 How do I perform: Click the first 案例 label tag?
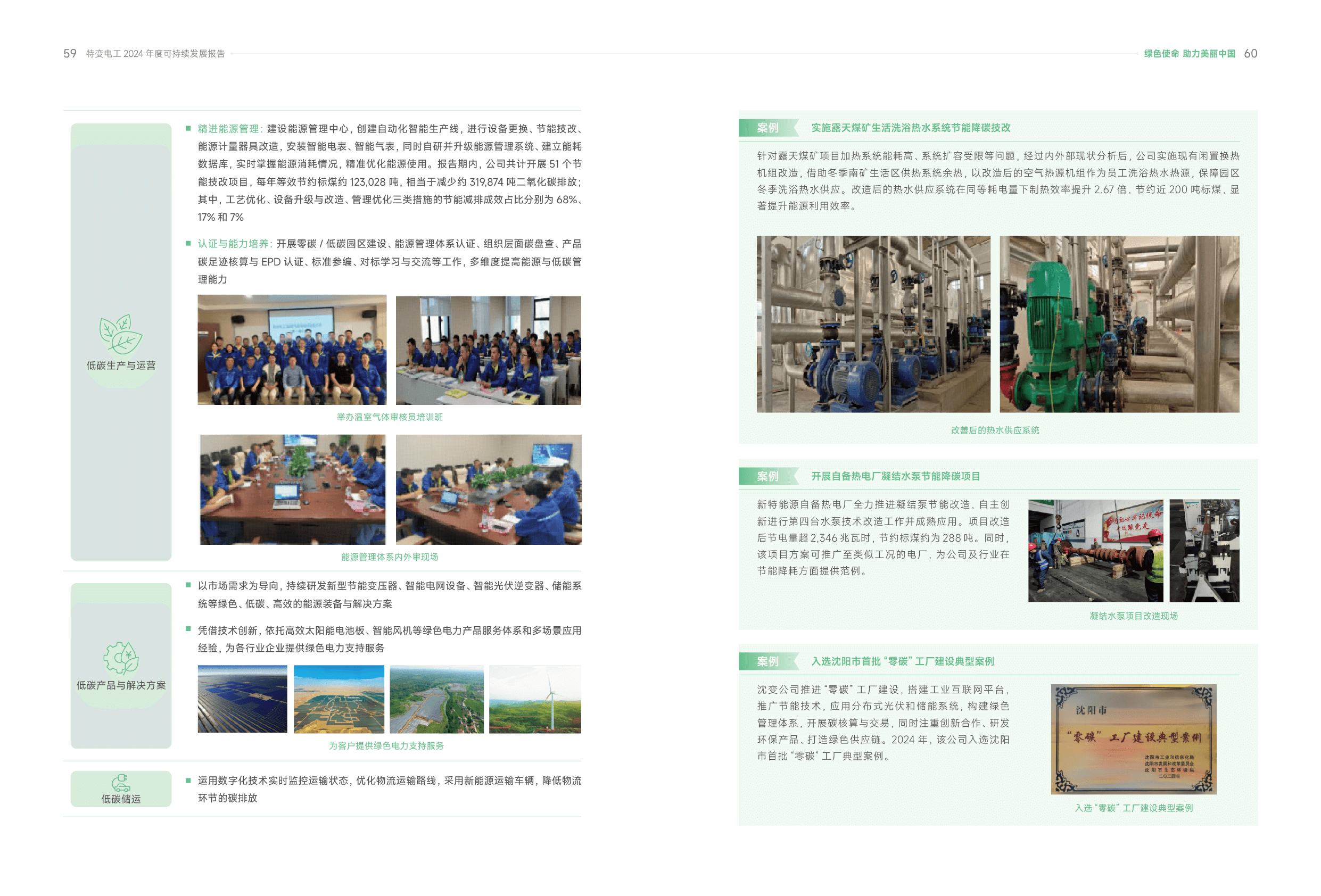pos(767,128)
